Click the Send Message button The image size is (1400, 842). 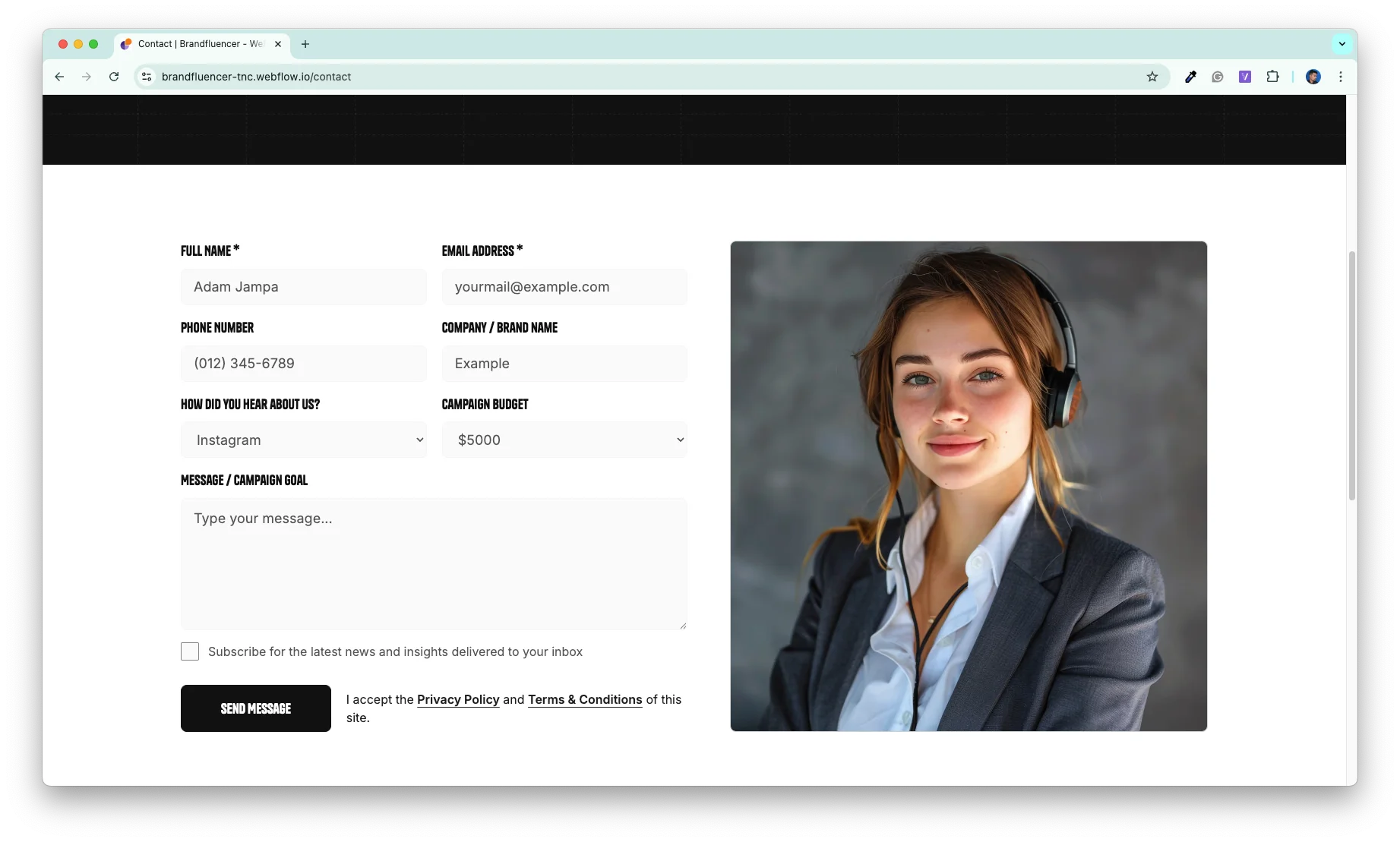click(255, 708)
